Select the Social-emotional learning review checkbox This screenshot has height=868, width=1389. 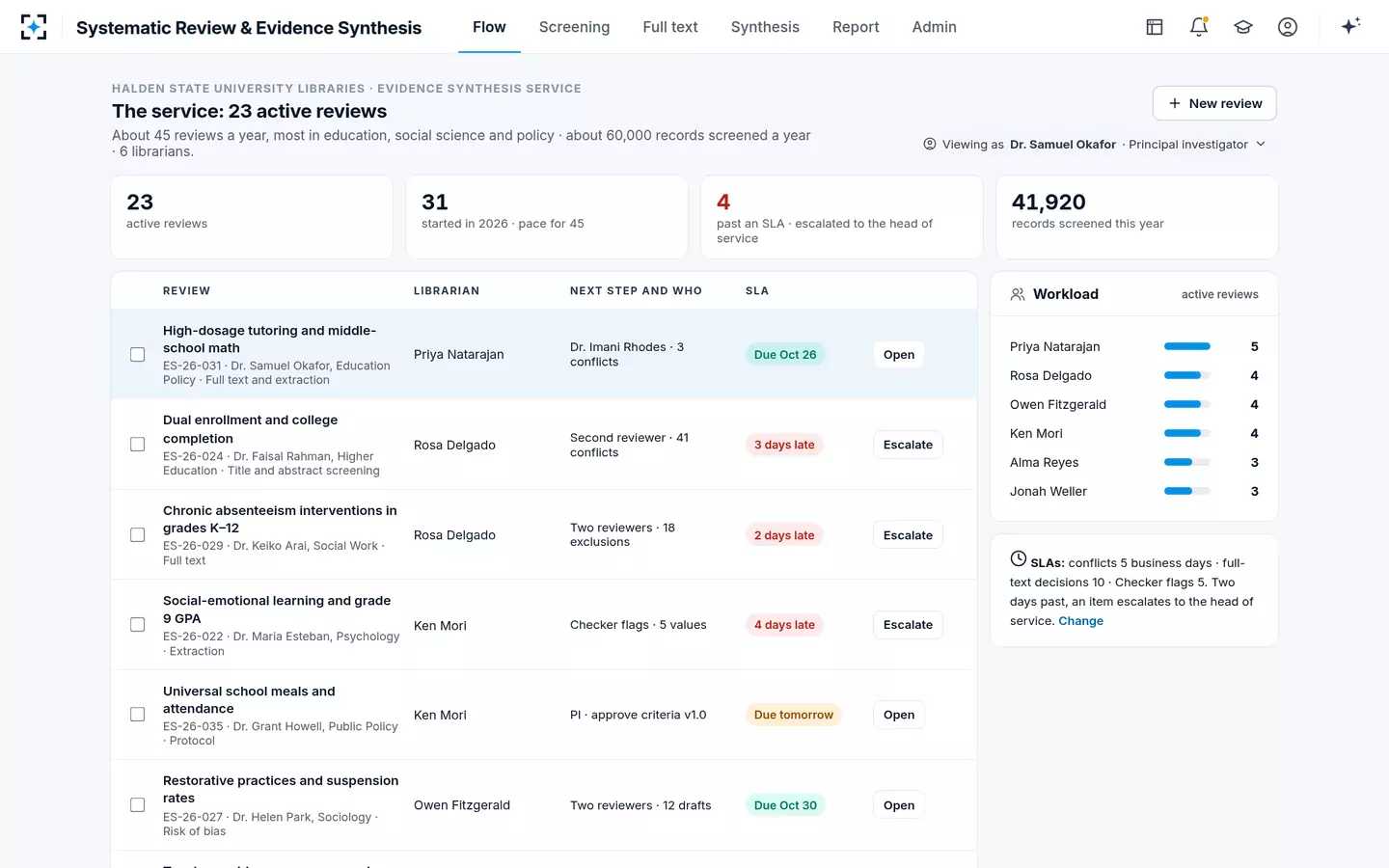point(138,625)
